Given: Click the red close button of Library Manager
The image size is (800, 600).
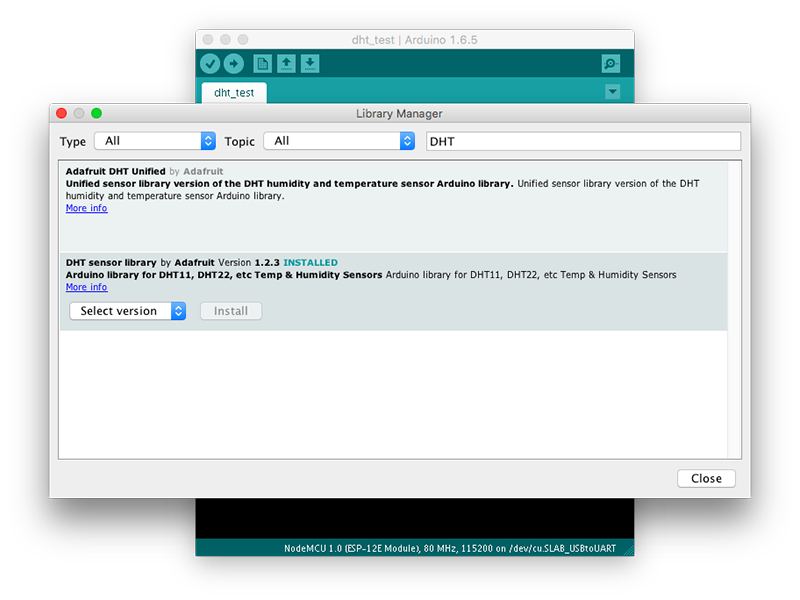Looking at the screenshot, I should tap(61, 114).
